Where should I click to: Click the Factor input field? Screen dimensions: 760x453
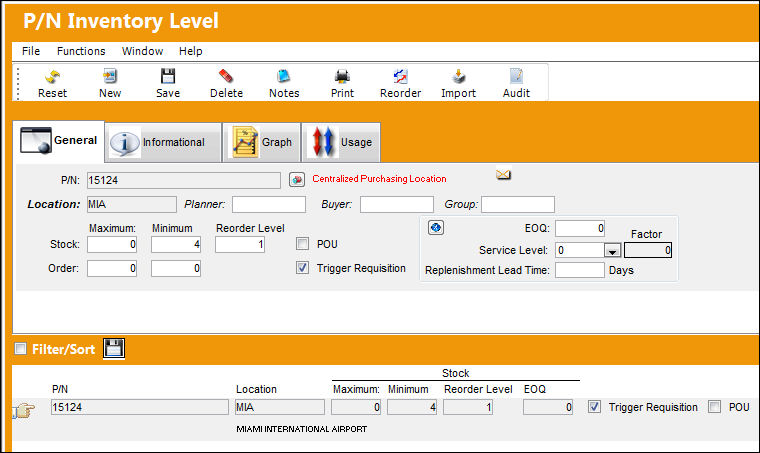pyautogui.click(x=648, y=250)
